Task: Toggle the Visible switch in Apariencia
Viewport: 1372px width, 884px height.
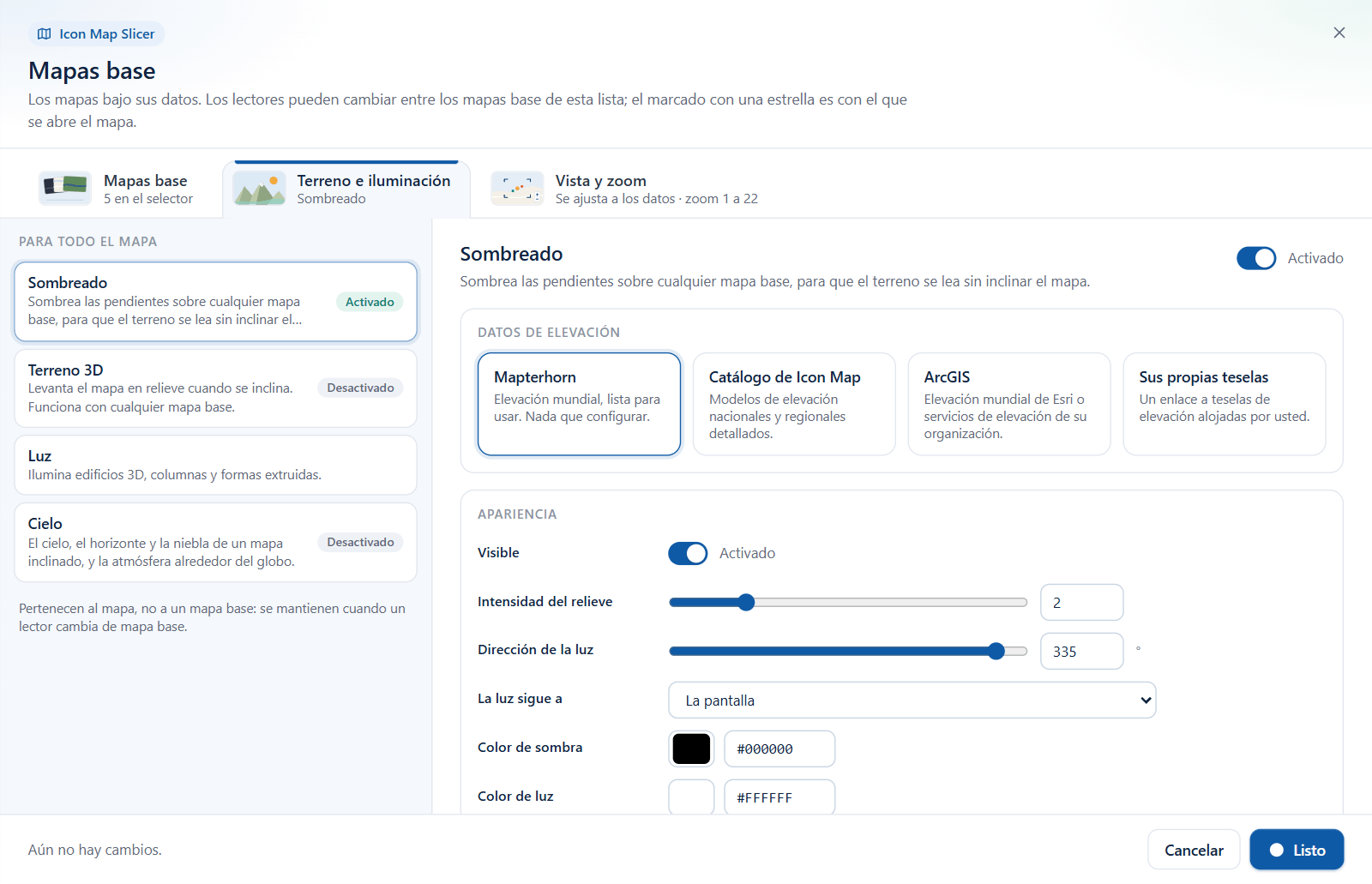Action: 688,553
